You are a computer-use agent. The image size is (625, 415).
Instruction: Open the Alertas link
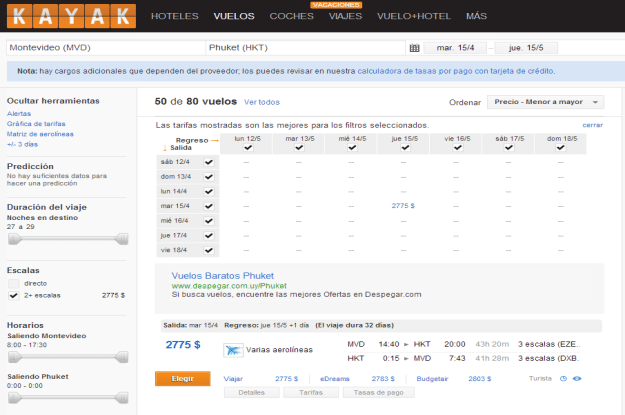click(19, 114)
